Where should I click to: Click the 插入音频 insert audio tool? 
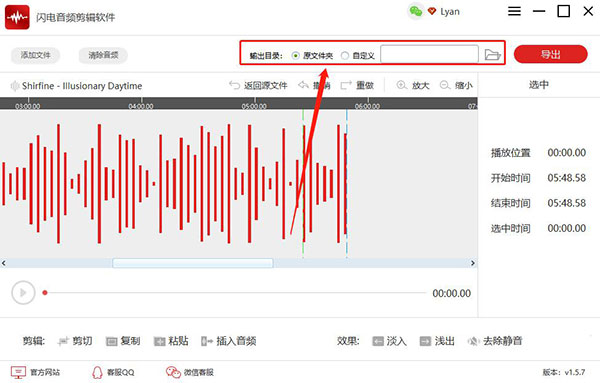pyautogui.click(x=228, y=341)
